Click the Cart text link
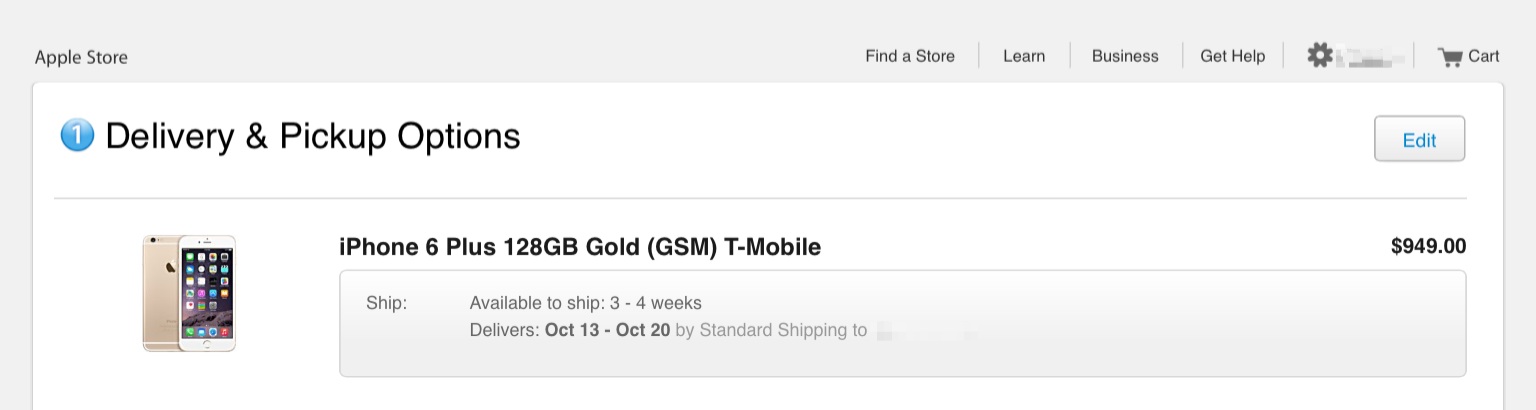This screenshot has width=1536, height=410. (1484, 56)
